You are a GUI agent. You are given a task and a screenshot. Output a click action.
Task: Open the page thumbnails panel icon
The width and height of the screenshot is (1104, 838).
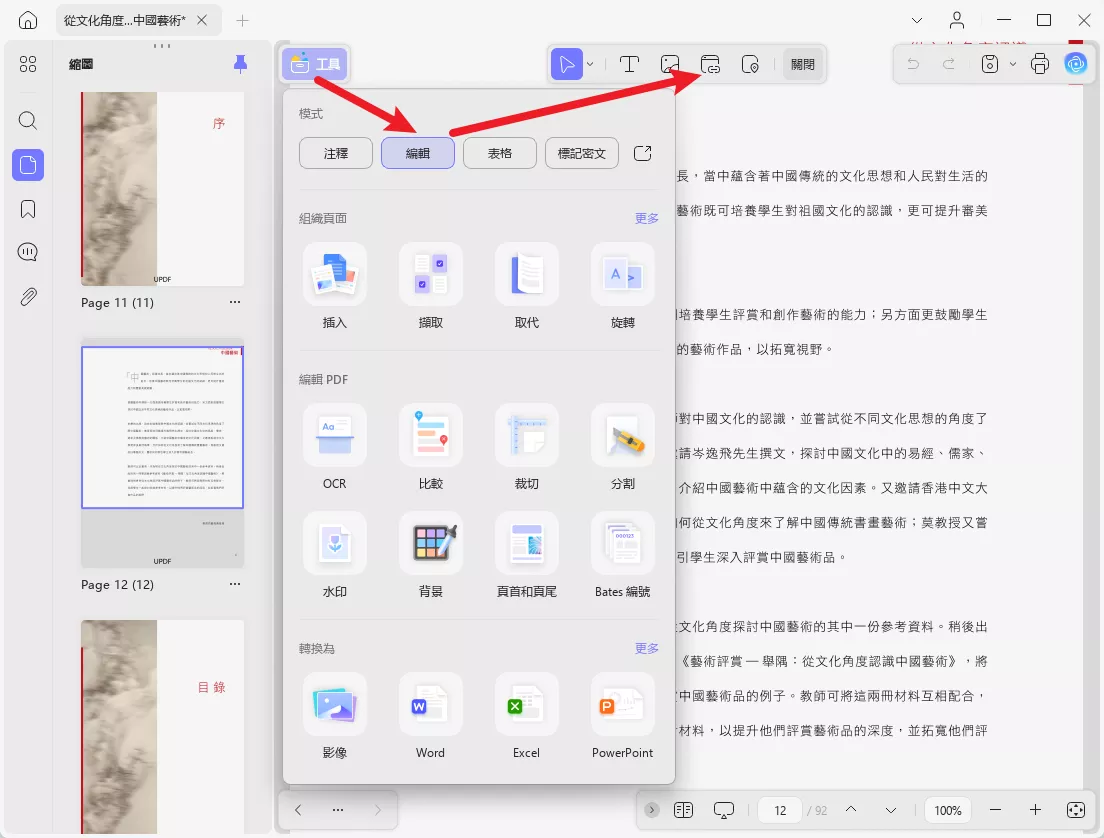pyautogui.click(x=27, y=165)
